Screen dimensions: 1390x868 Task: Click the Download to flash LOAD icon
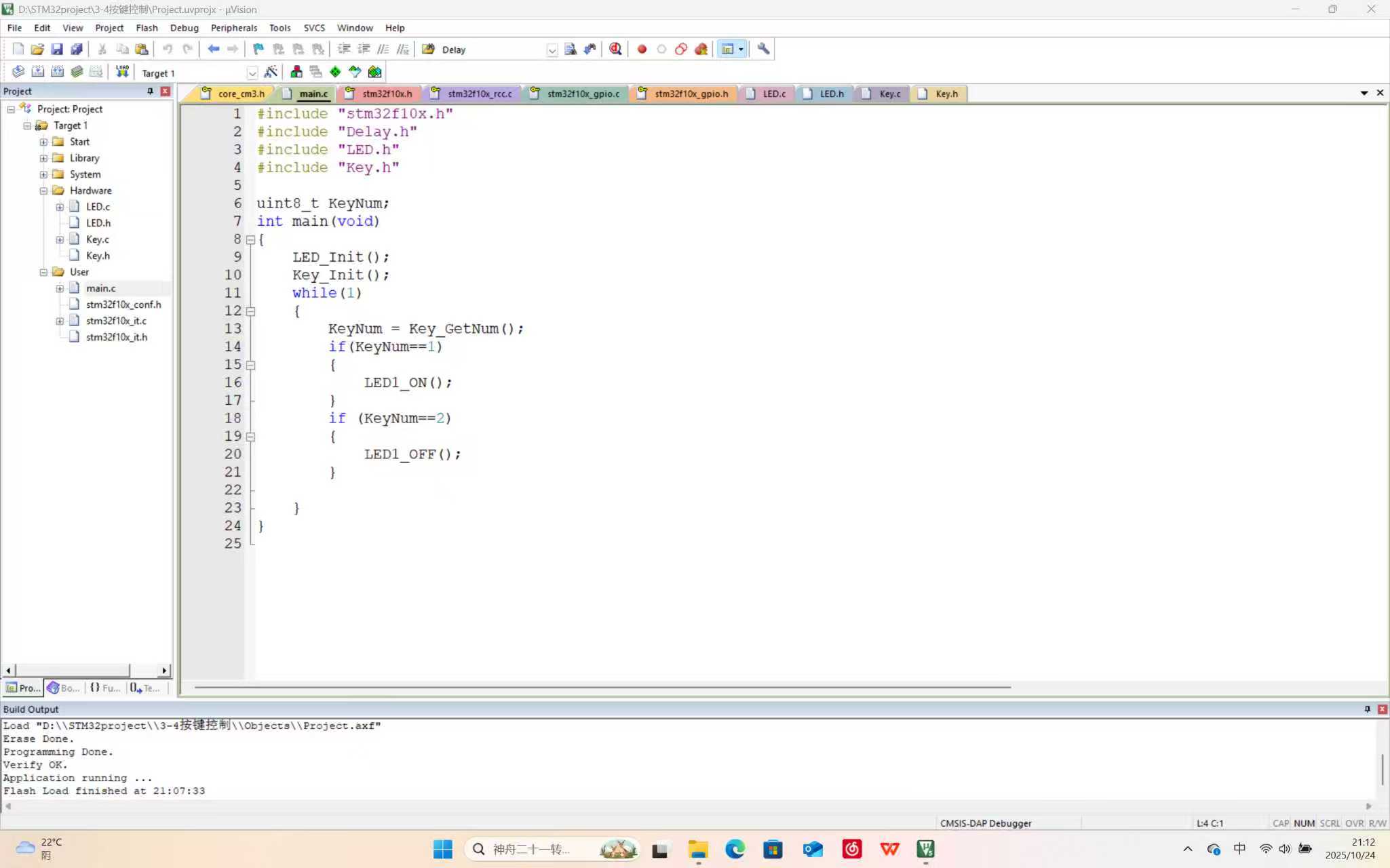tap(122, 72)
